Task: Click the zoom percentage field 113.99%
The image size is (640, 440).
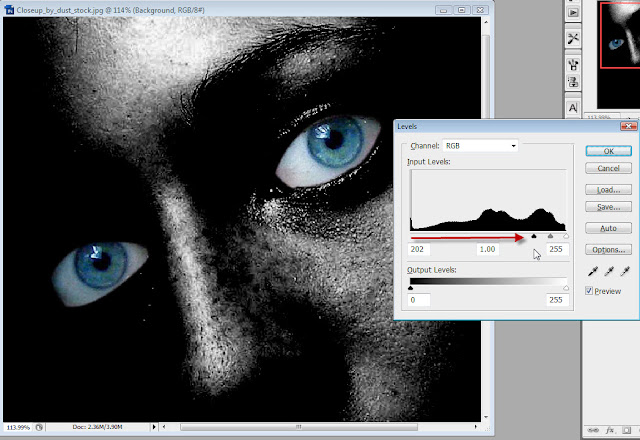Action: point(18,427)
